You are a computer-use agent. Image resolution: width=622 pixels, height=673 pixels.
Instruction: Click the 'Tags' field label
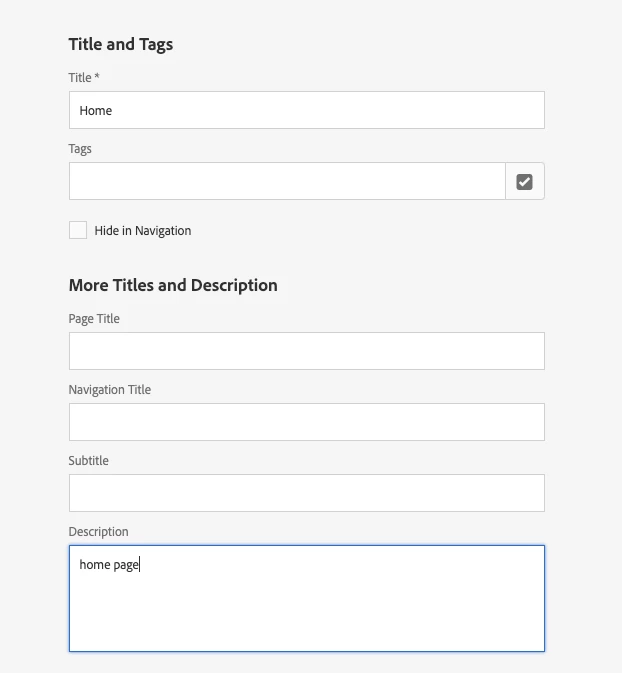click(x=80, y=148)
